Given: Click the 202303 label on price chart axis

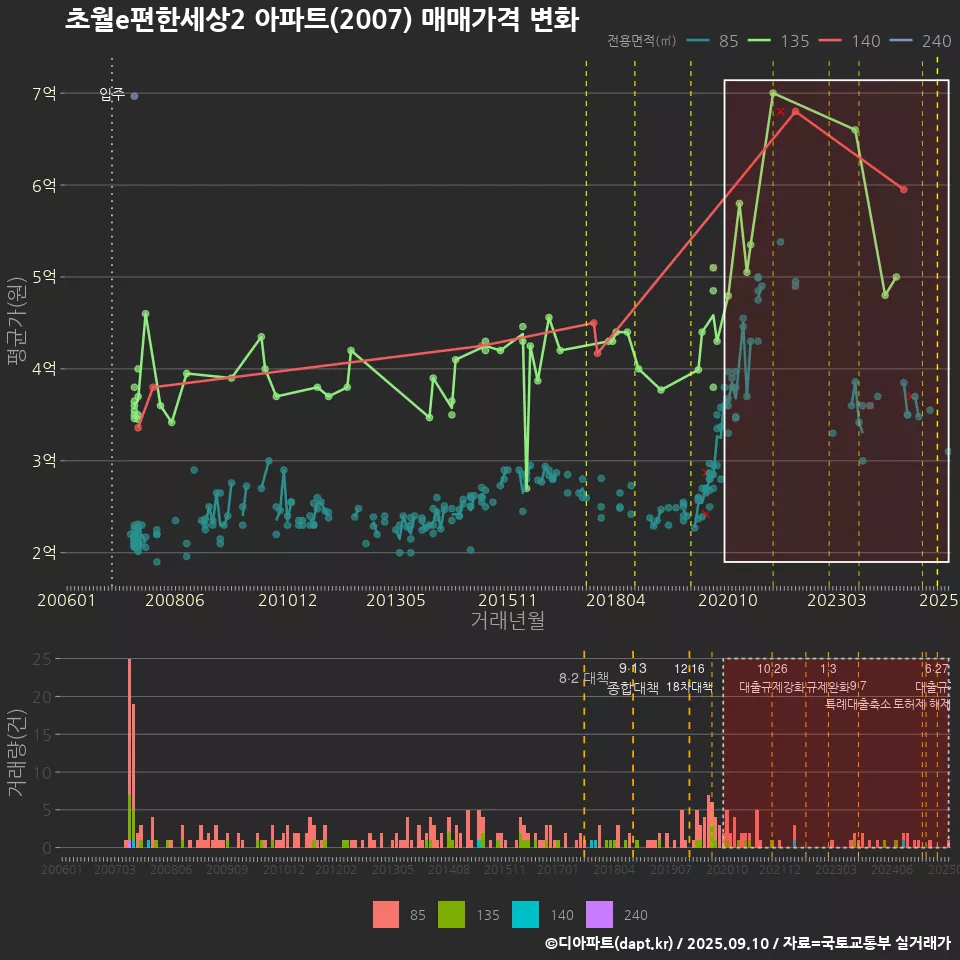Looking at the screenshot, I should coord(836,600).
